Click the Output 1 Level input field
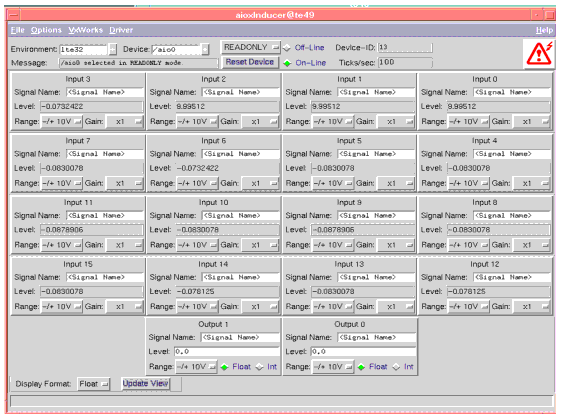The height and width of the screenshot is (415, 561). point(226,352)
